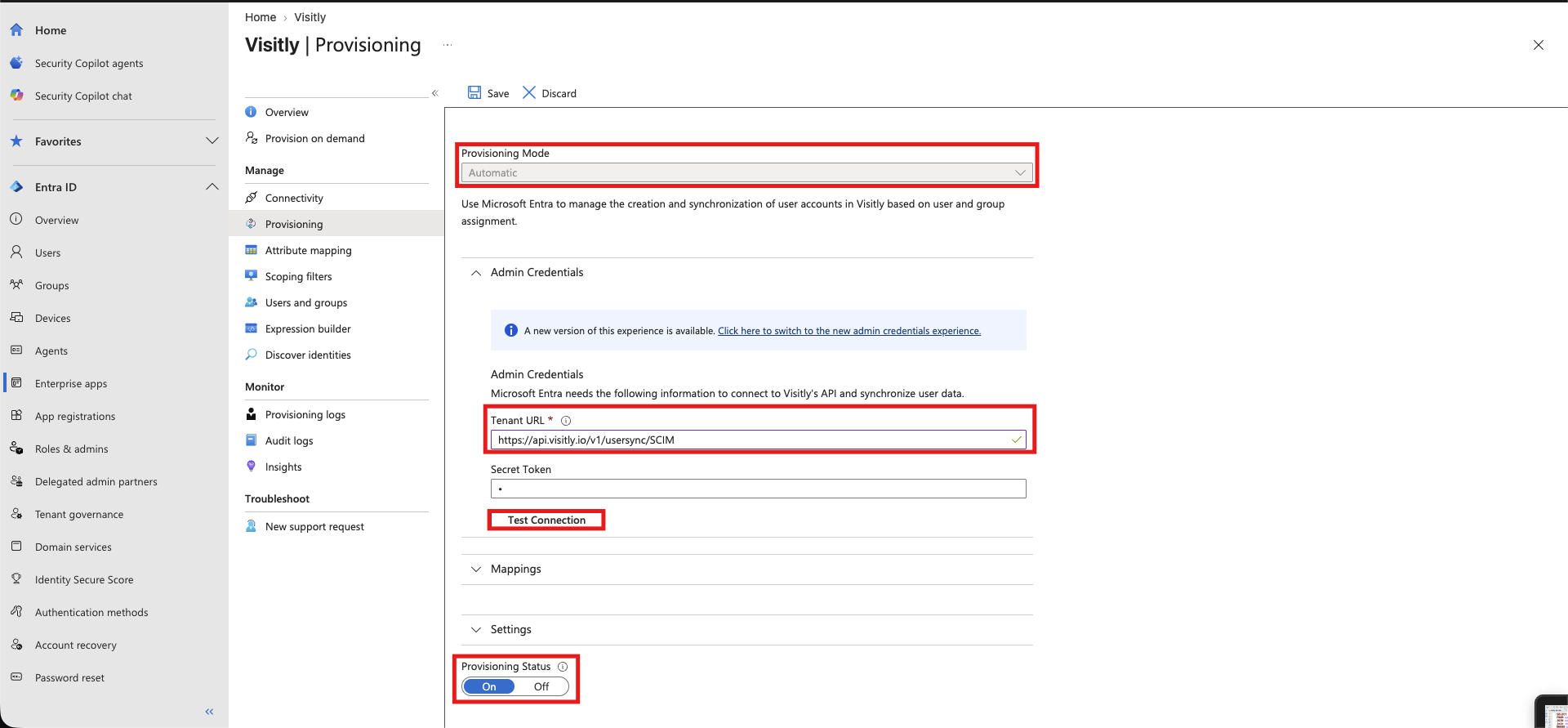The height and width of the screenshot is (728, 1568).
Task: Click the Test Connection button
Action: click(x=546, y=520)
